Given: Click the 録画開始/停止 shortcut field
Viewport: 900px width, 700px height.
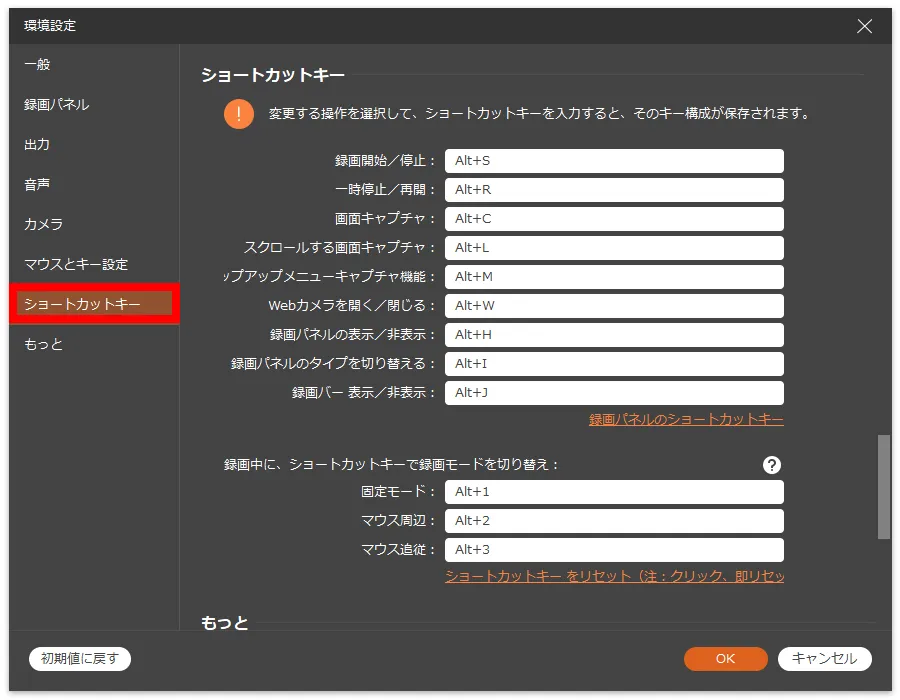Looking at the screenshot, I should [613, 161].
